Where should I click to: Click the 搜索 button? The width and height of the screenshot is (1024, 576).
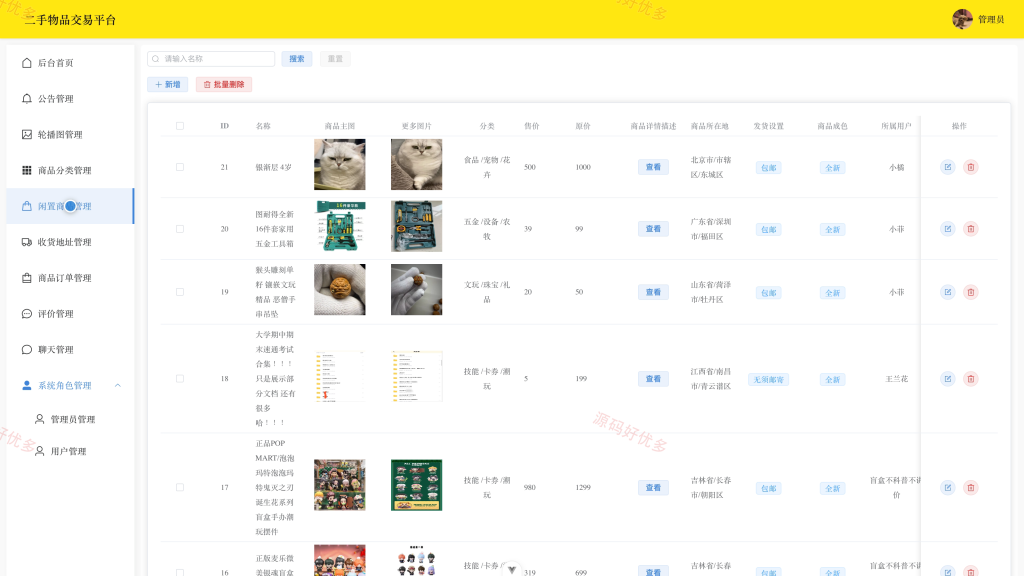click(x=296, y=59)
